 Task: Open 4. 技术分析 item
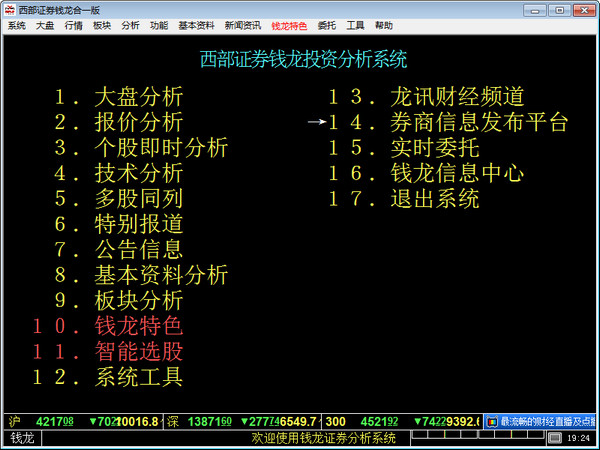(x=119, y=173)
